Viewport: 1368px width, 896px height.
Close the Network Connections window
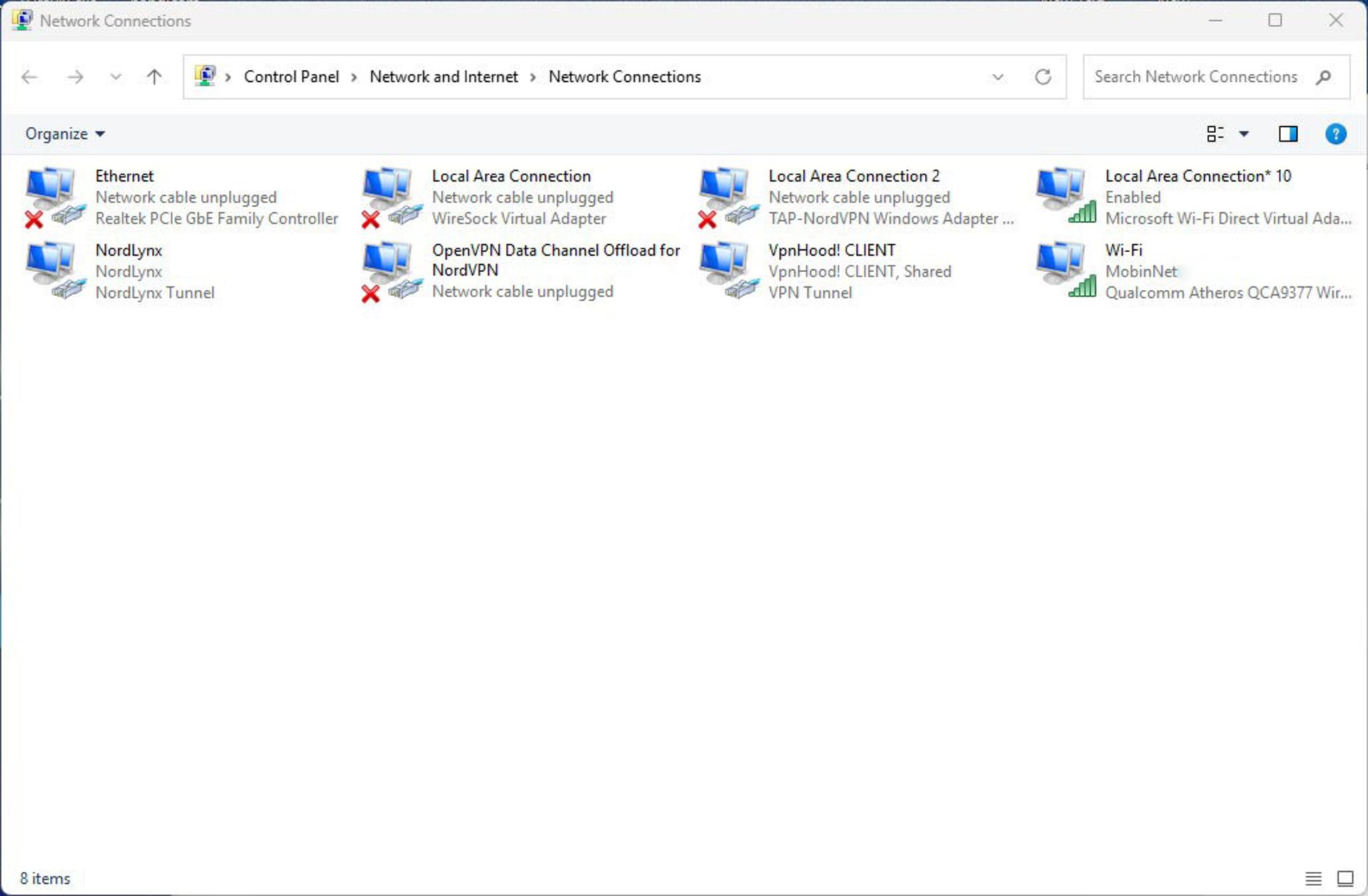[x=1336, y=21]
